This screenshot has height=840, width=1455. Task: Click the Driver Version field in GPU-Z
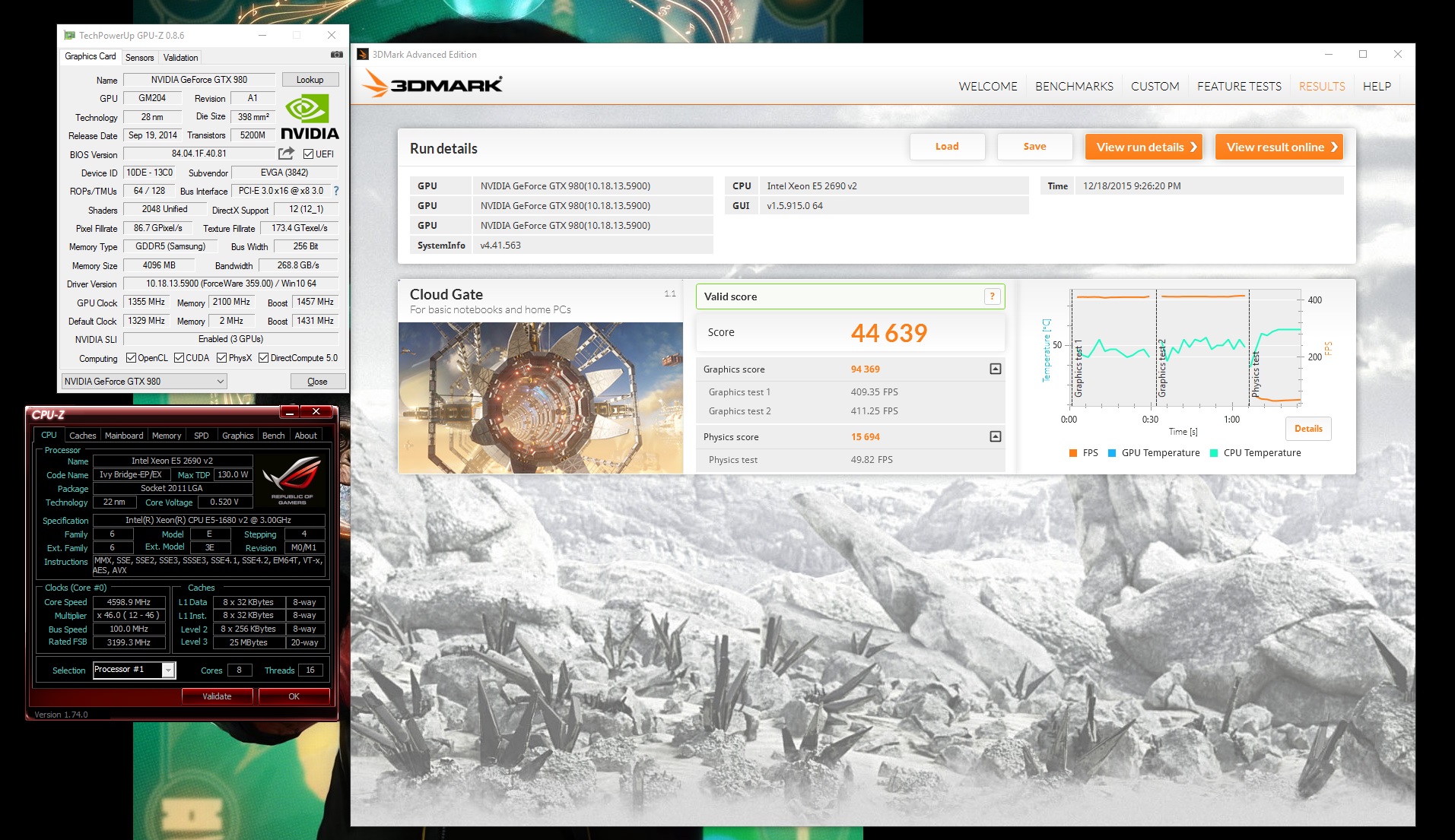pos(230,284)
